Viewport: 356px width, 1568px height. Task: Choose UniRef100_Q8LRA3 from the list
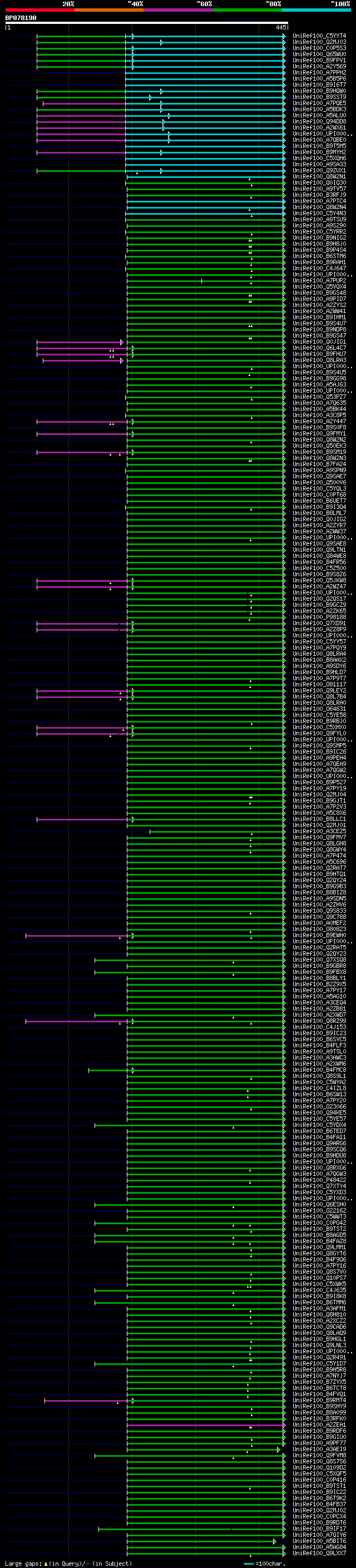(319, 360)
